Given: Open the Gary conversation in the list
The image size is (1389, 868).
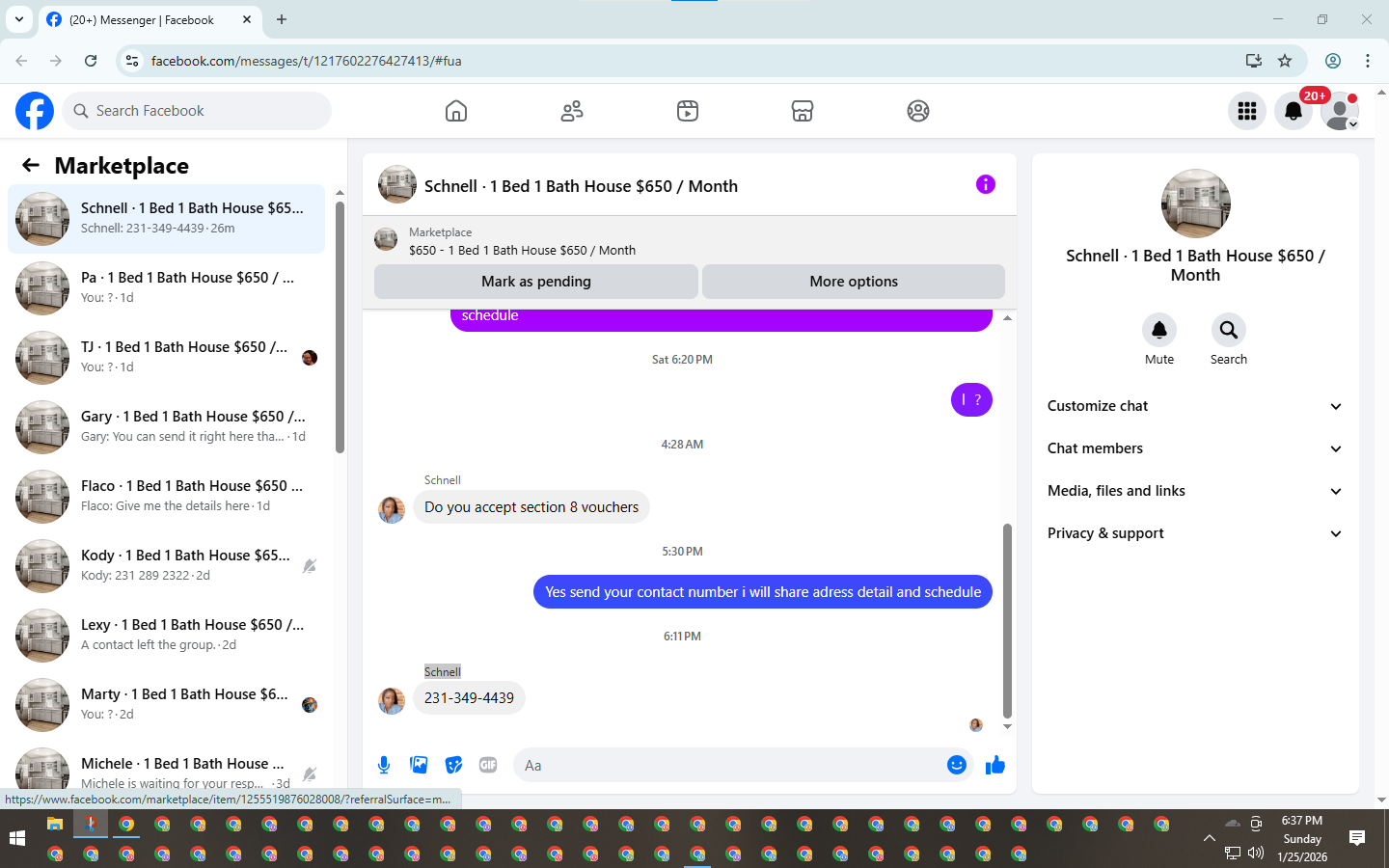Looking at the screenshot, I should pos(167,427).
